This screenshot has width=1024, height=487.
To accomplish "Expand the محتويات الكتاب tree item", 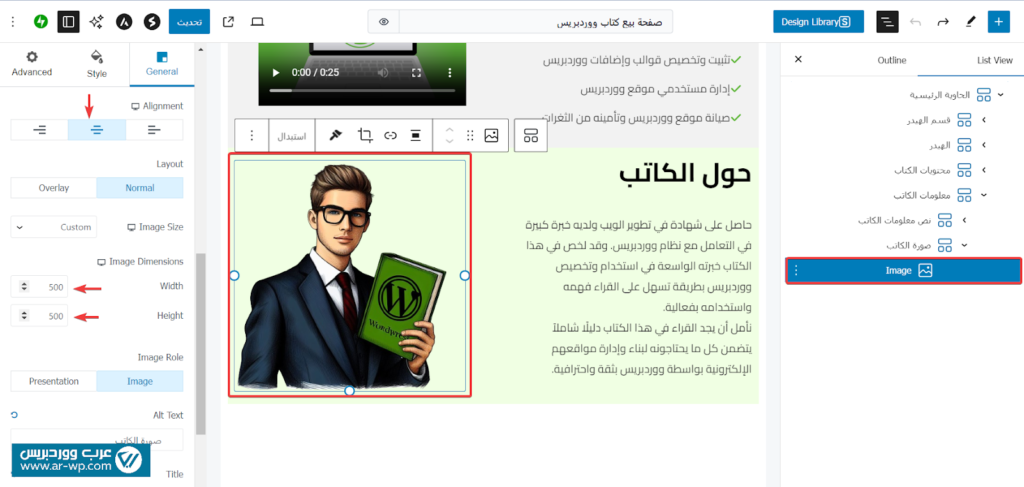I will (x=984, y=170).
